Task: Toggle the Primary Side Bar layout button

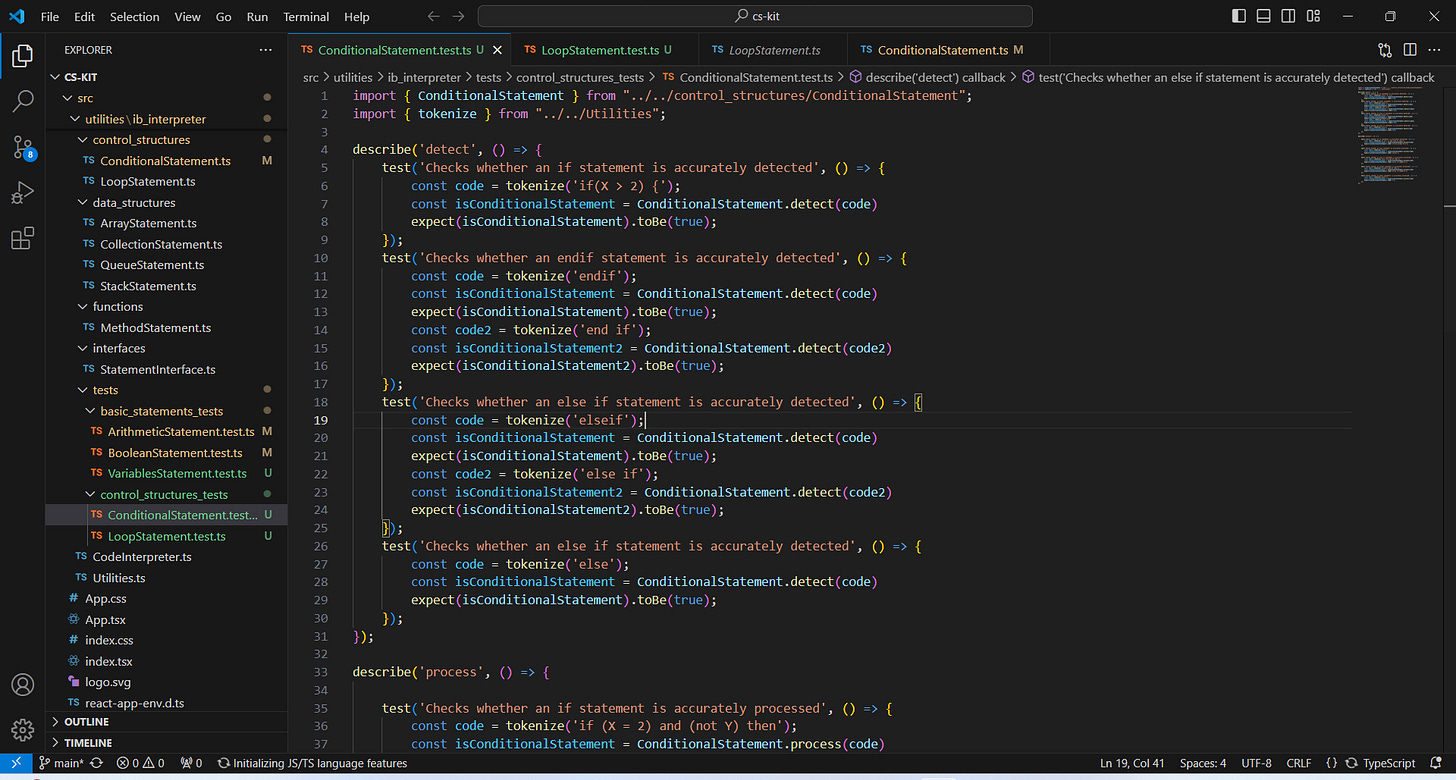Action: pos(1239,16)
